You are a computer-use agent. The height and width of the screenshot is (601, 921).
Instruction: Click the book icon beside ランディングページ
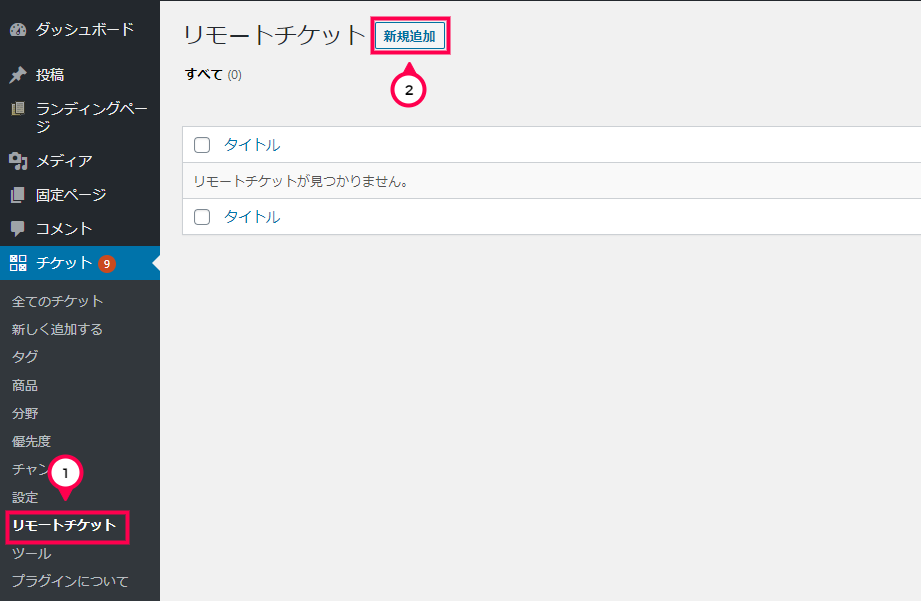click(x=18, y=109)
